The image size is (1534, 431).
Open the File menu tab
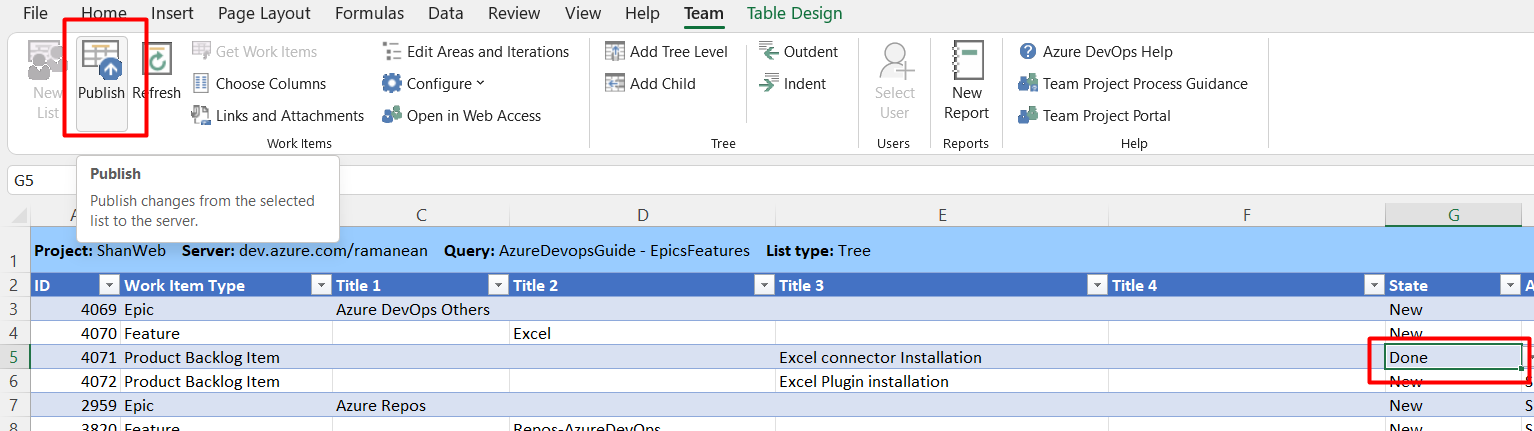pyautogui.click(x=35, y=13)
